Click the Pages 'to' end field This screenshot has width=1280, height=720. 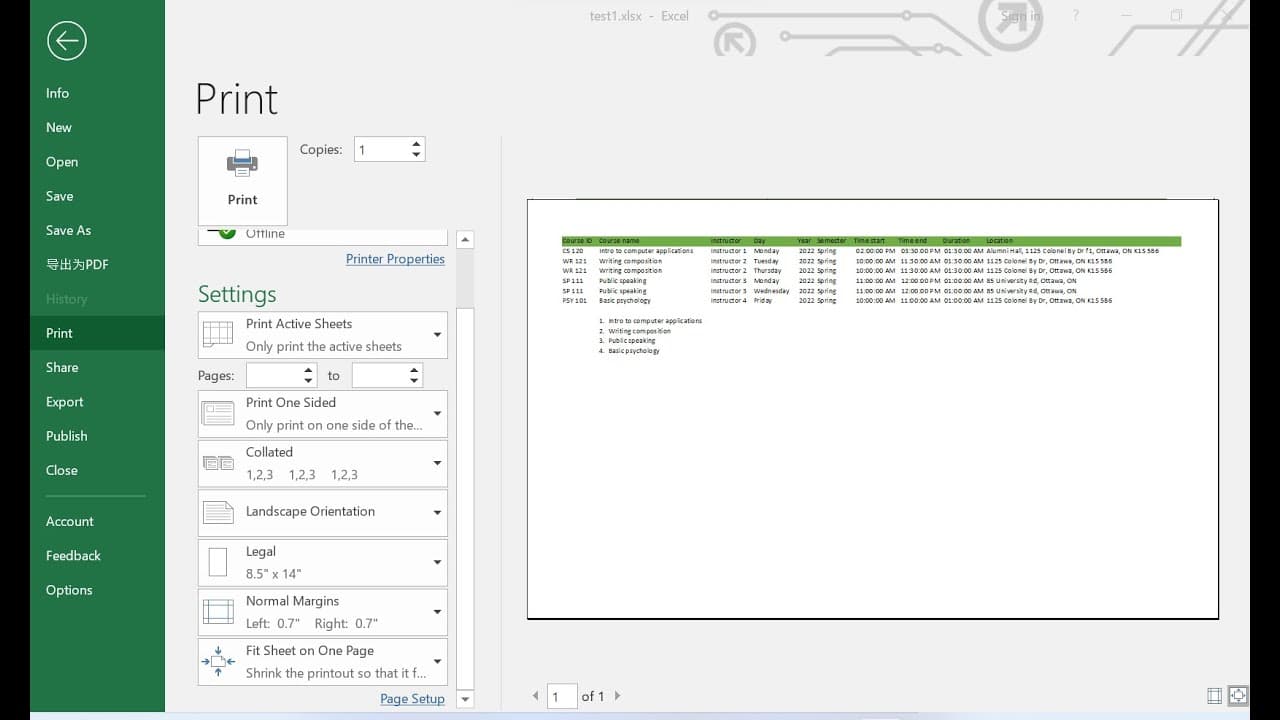(380, 375)
